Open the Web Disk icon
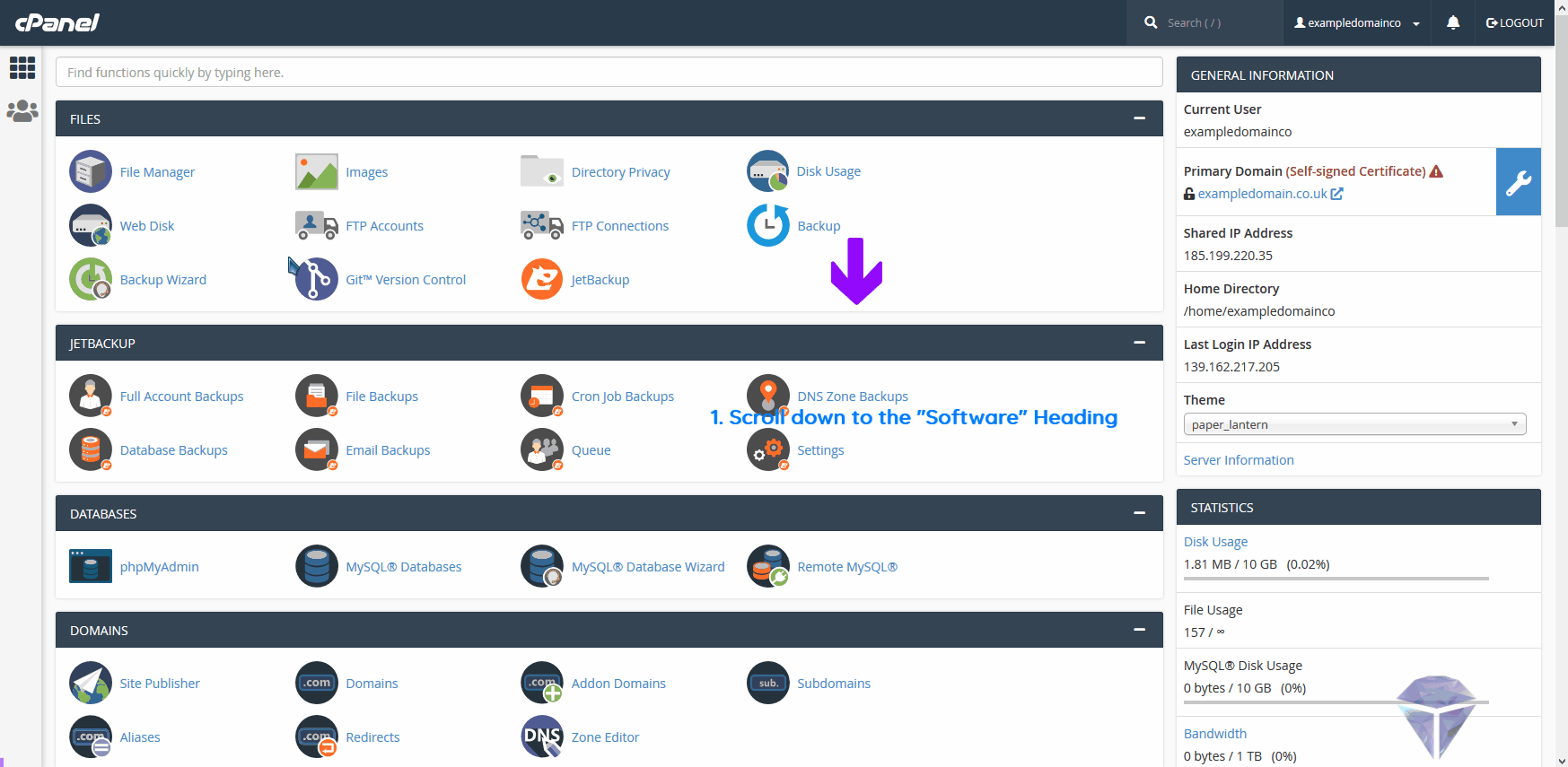 click(x=91, y=225)
